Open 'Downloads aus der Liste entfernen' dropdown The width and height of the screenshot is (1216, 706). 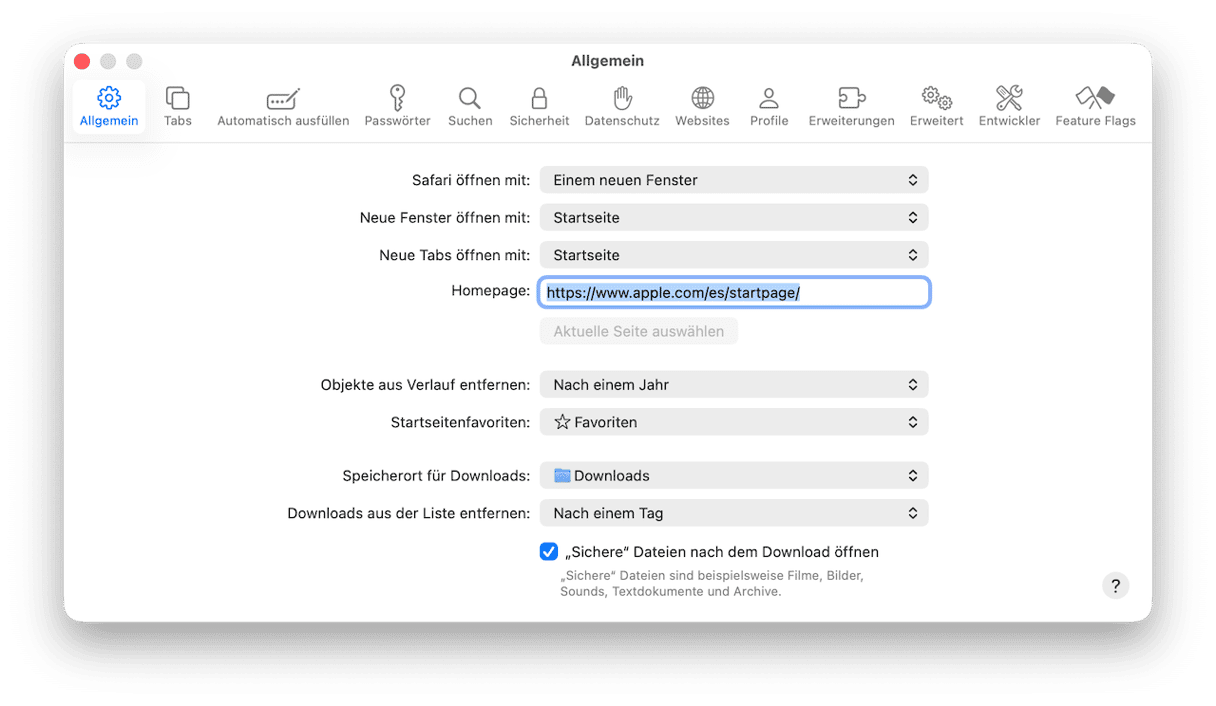(x=734, y=513)
